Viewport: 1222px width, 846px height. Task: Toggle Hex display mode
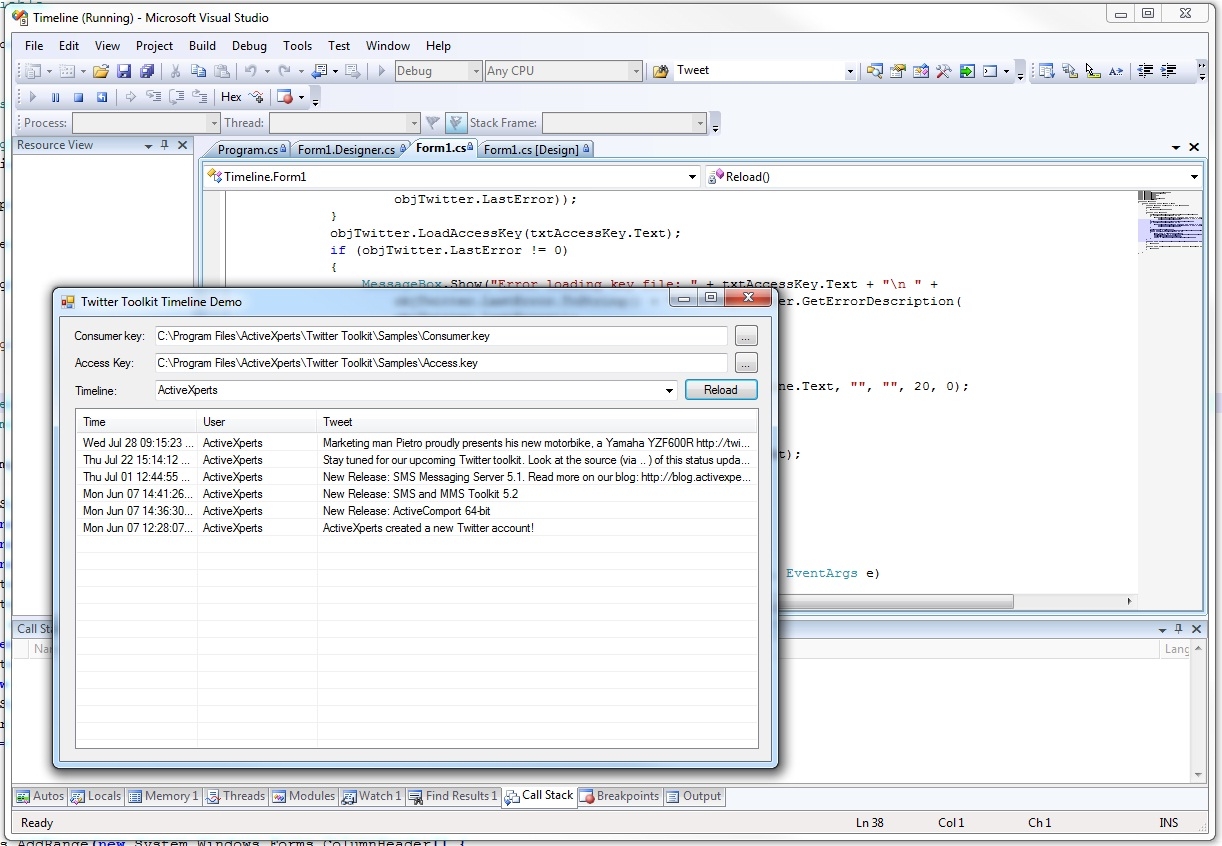(231, 97)
